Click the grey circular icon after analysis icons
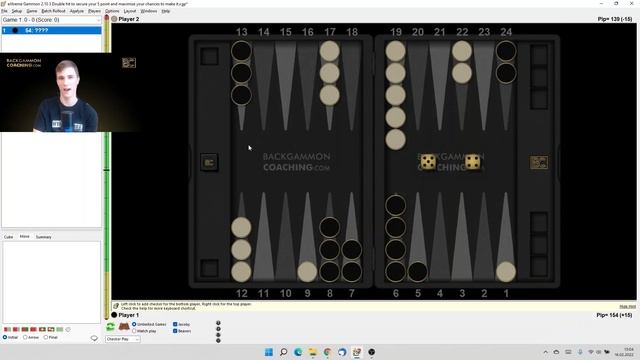 pos(68,329)
